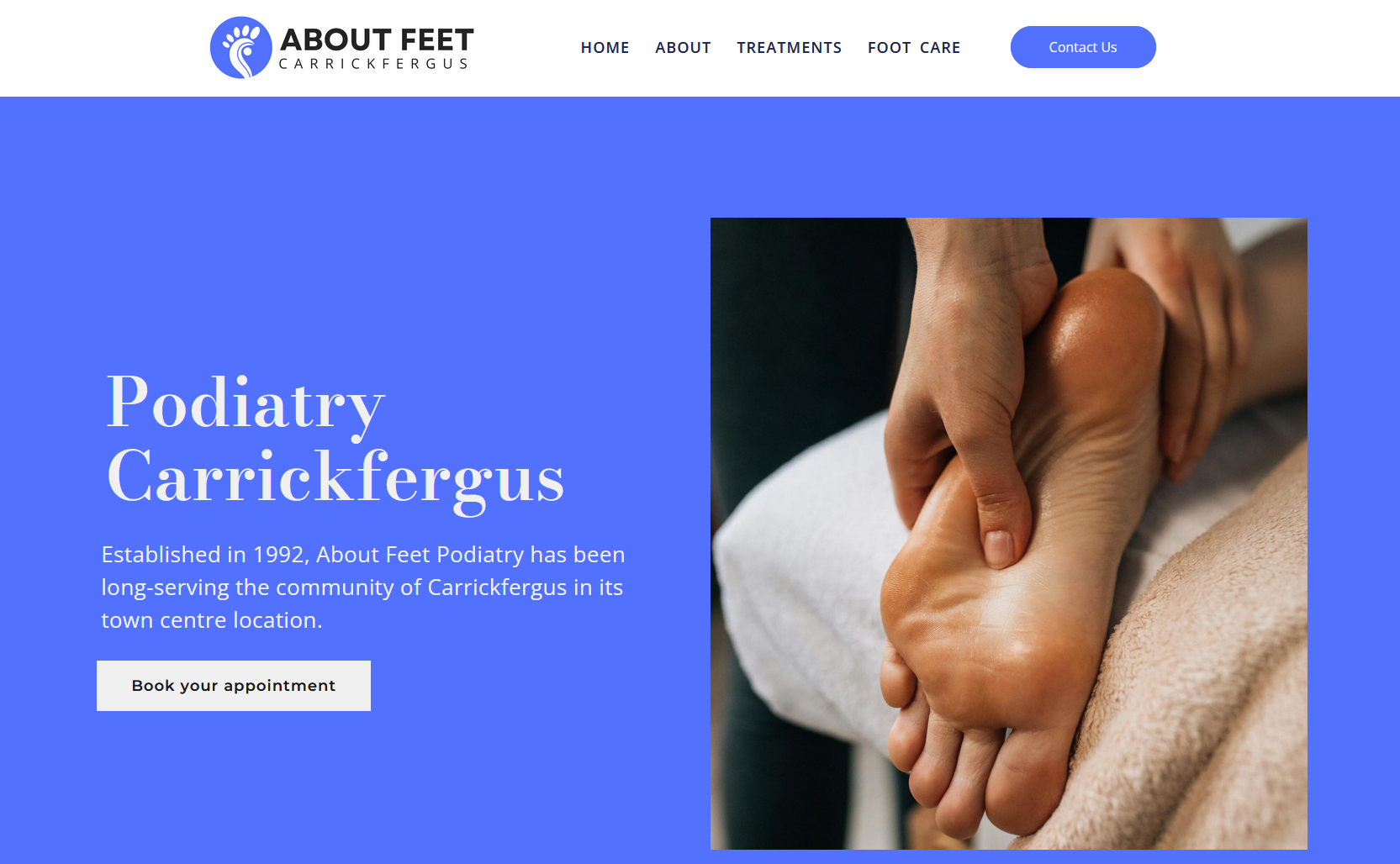The width and height of the screenshot is (1400, 864).
Task: Select FOOT CARE in the navigation
Action: [x=914, y=48]
